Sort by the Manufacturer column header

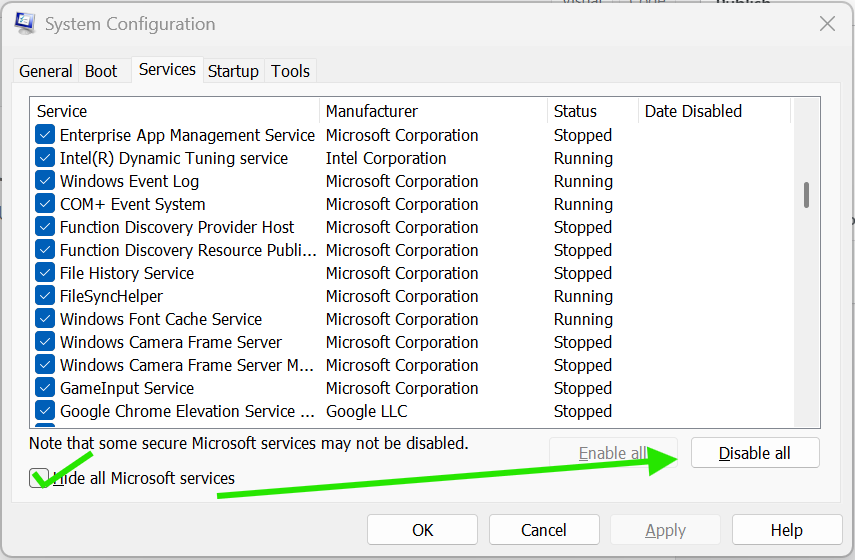(433, 111)
